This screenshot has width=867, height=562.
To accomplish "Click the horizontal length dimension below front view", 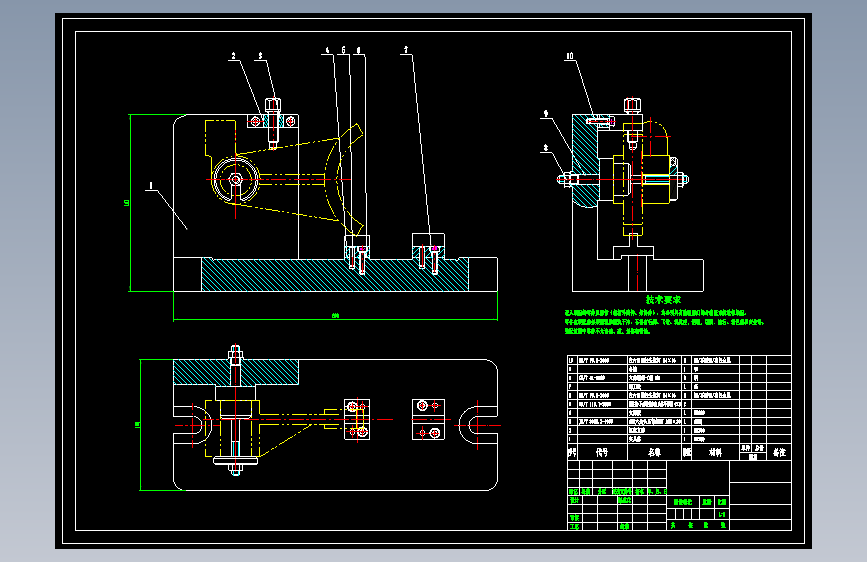I will [334, 318].
